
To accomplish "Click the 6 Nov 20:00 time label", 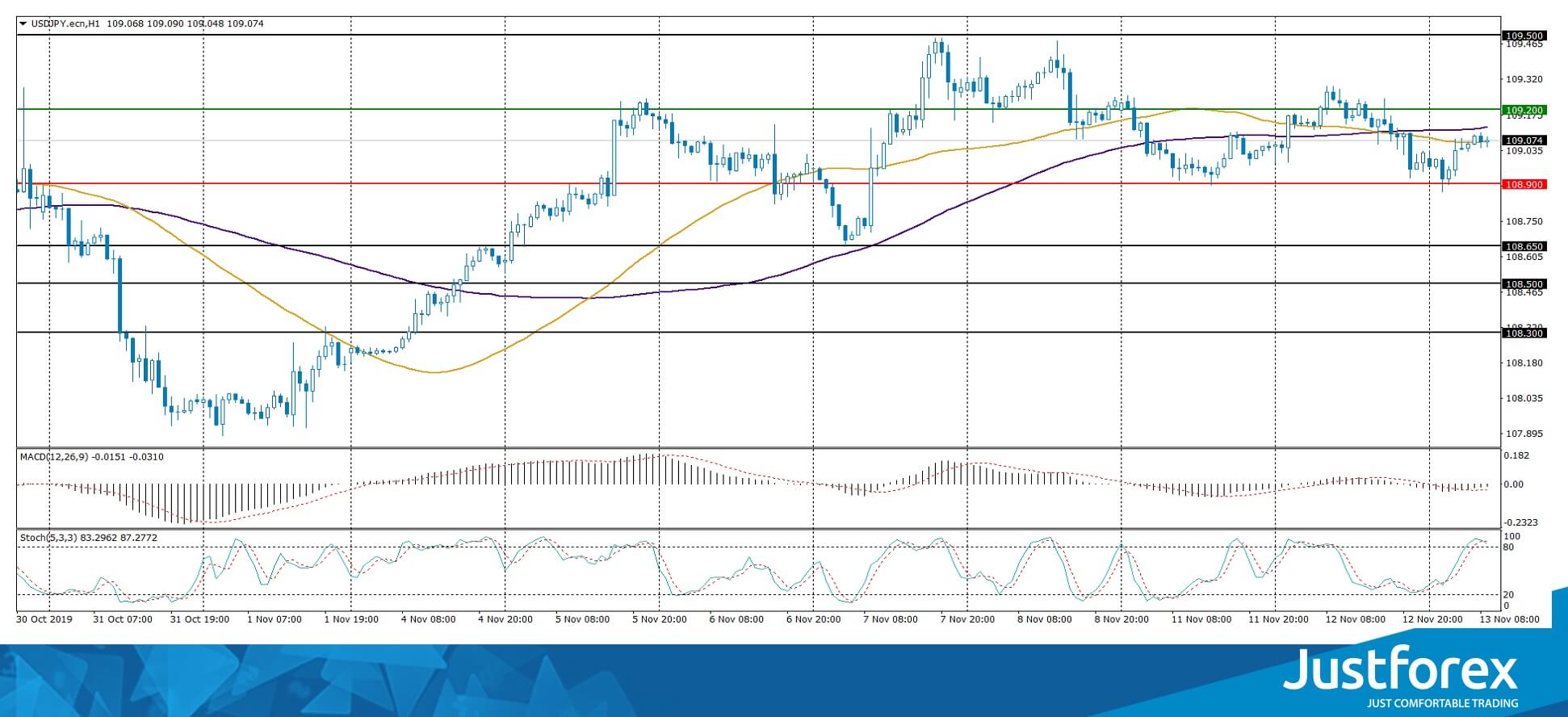I will point(813,620).
